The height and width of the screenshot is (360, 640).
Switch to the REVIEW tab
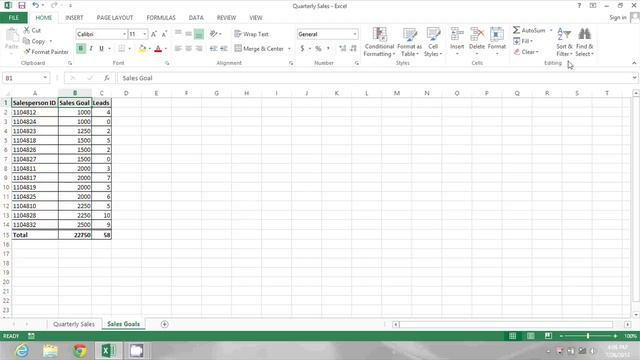[x=226, y=18]
